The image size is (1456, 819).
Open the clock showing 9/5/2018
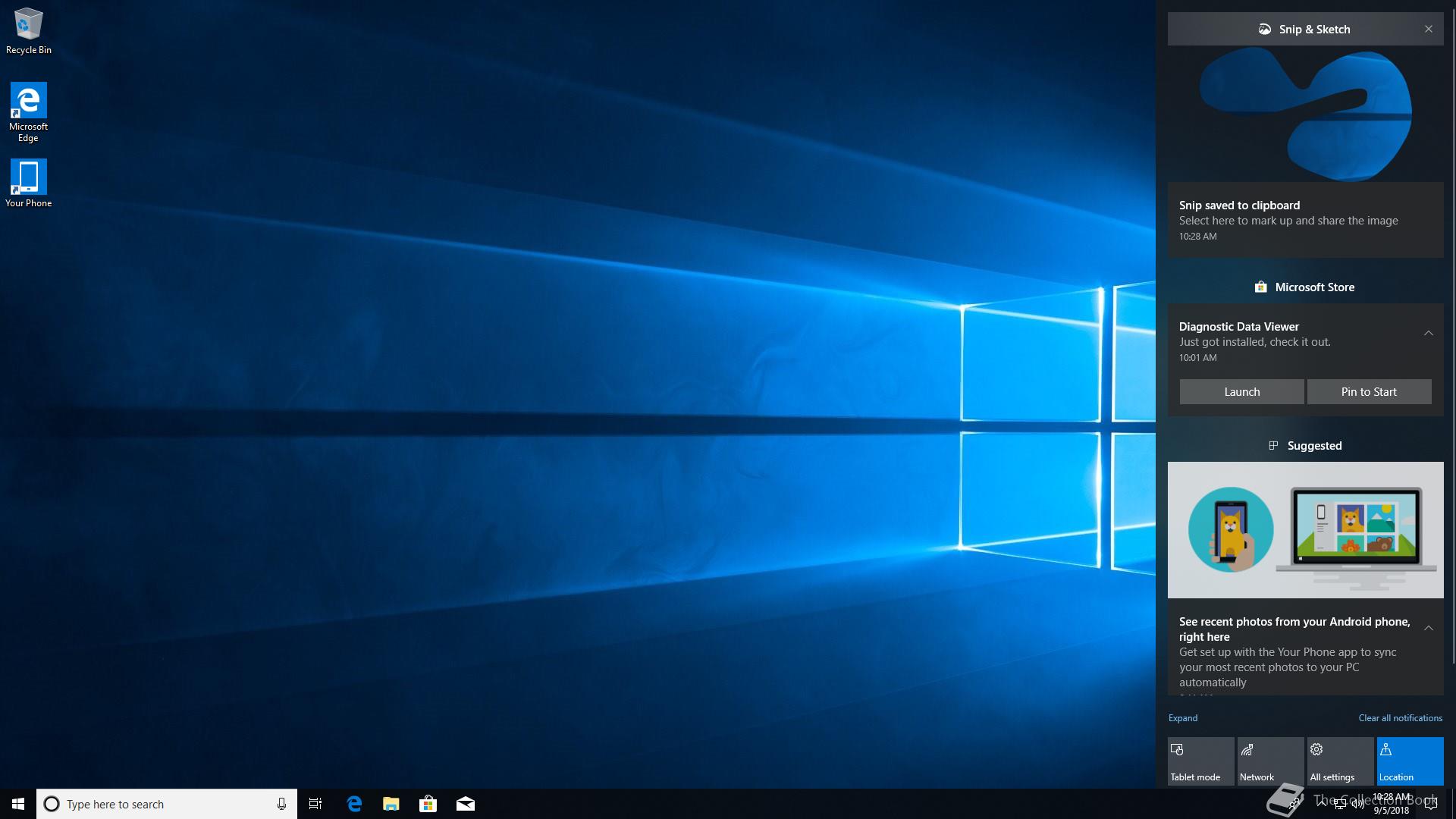click(1392, 804)
